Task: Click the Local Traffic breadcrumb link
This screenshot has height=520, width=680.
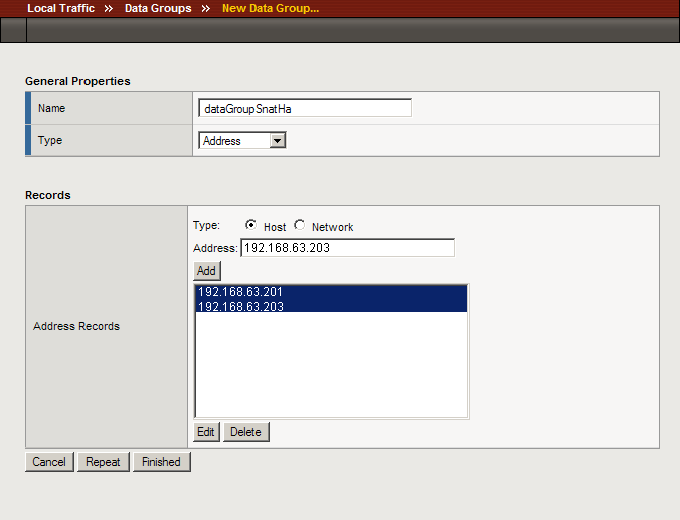Action: pyautogui.click(x=61, y=8)
